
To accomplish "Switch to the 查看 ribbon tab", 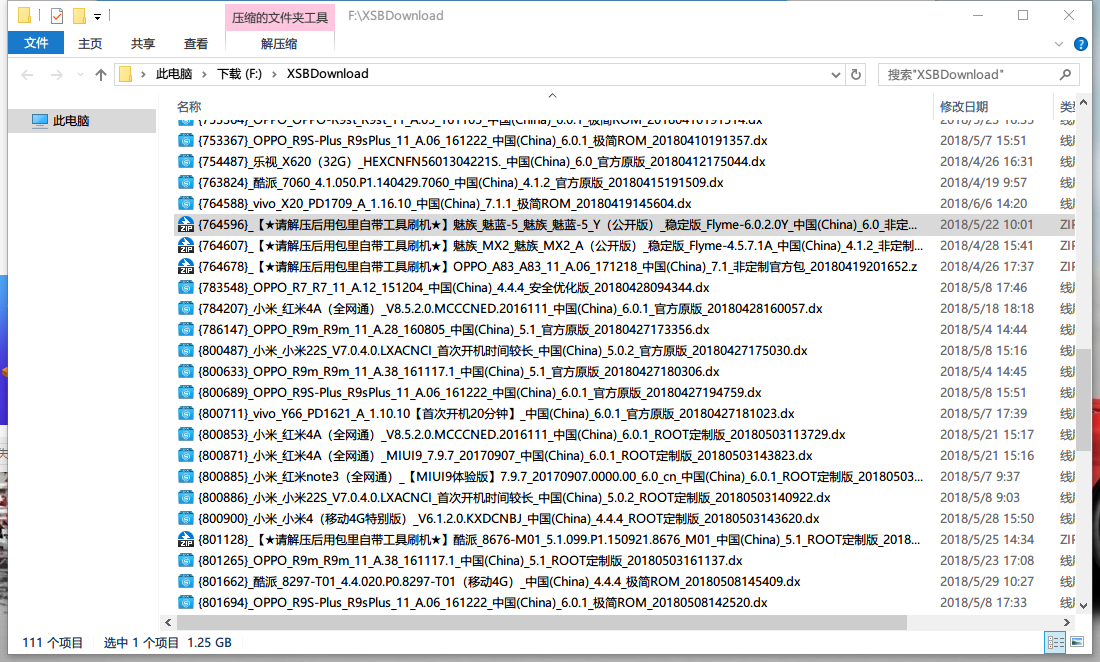I will click(196, 43).
